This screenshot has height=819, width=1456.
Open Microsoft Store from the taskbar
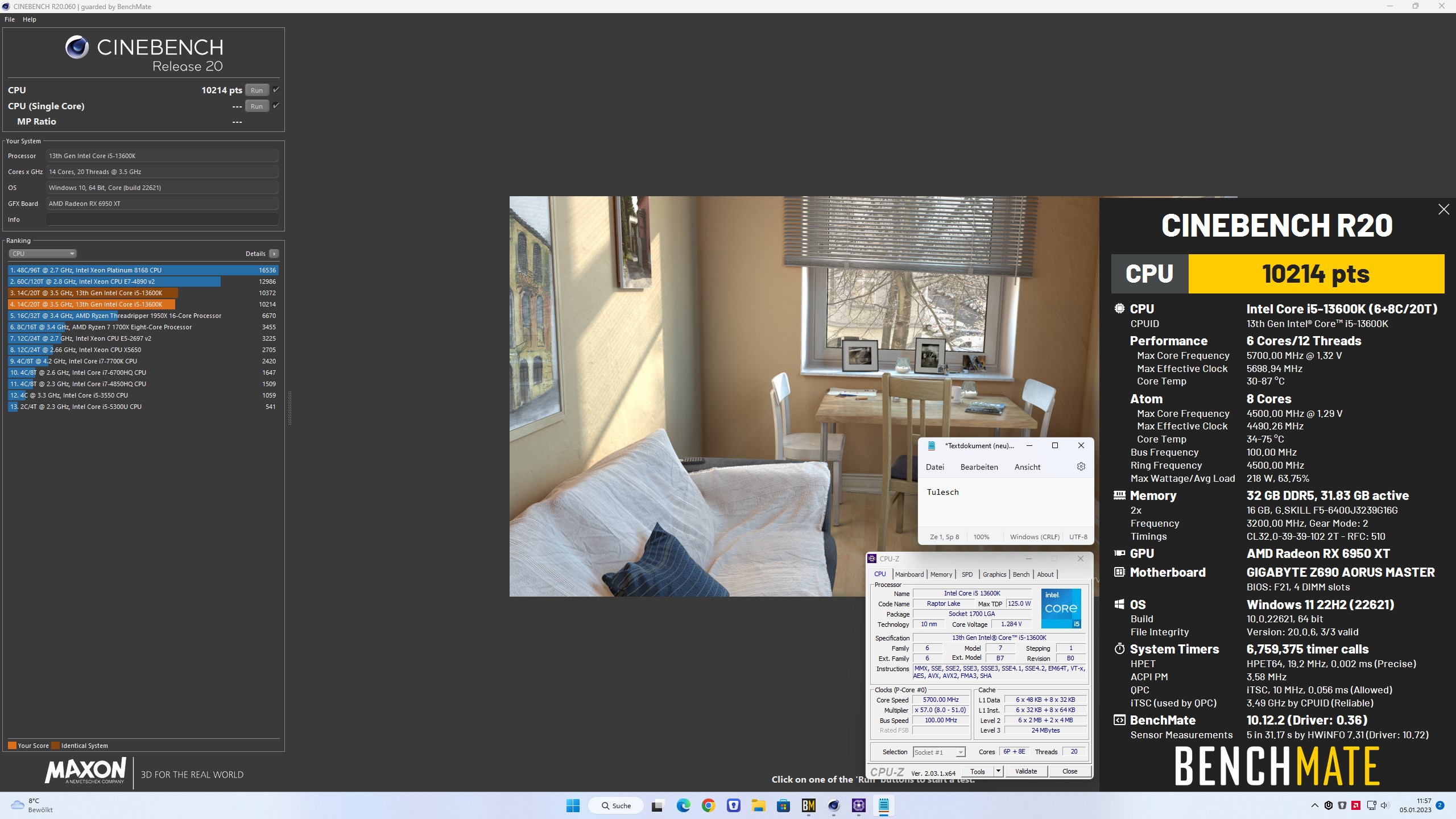(x=783, y=805)
